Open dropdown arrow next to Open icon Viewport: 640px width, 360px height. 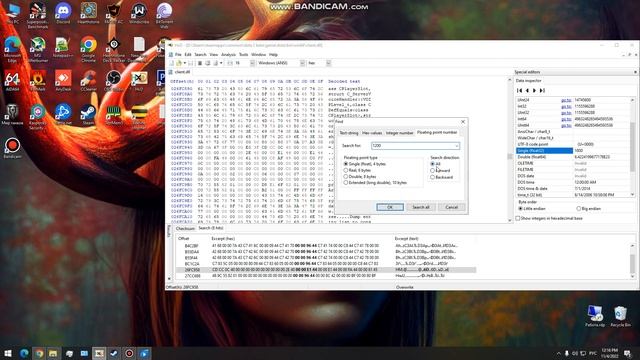coord(184,63)
